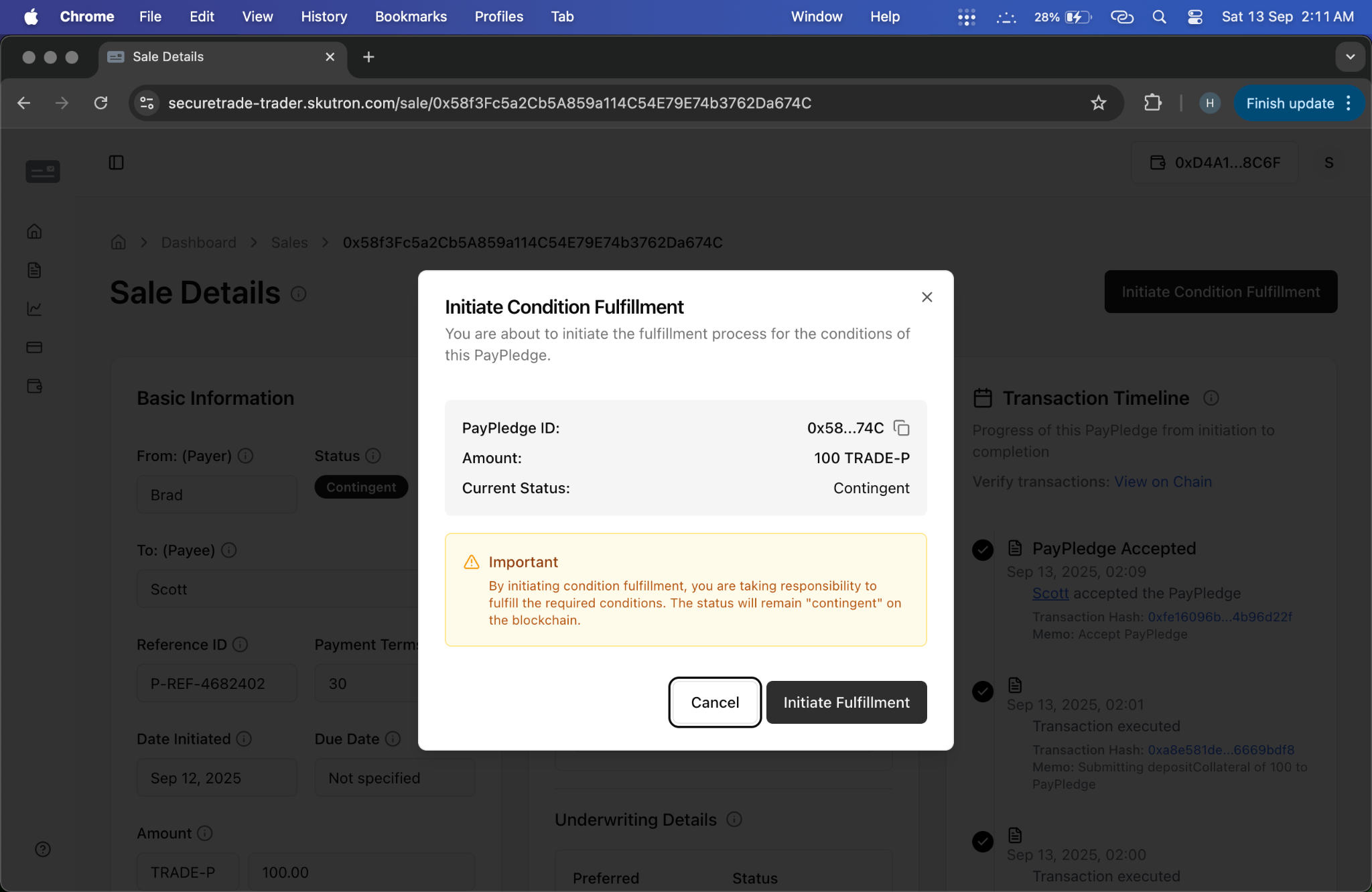Open macOS Control Center icon
Image resolution: width=1372 pixels, height=892 pixels.
1195,17
